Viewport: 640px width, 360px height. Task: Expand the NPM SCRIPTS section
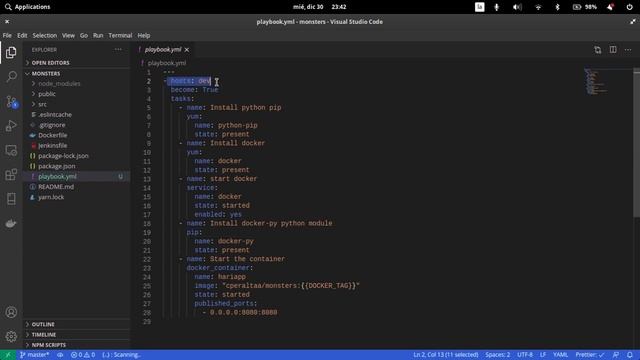(77, 345)
